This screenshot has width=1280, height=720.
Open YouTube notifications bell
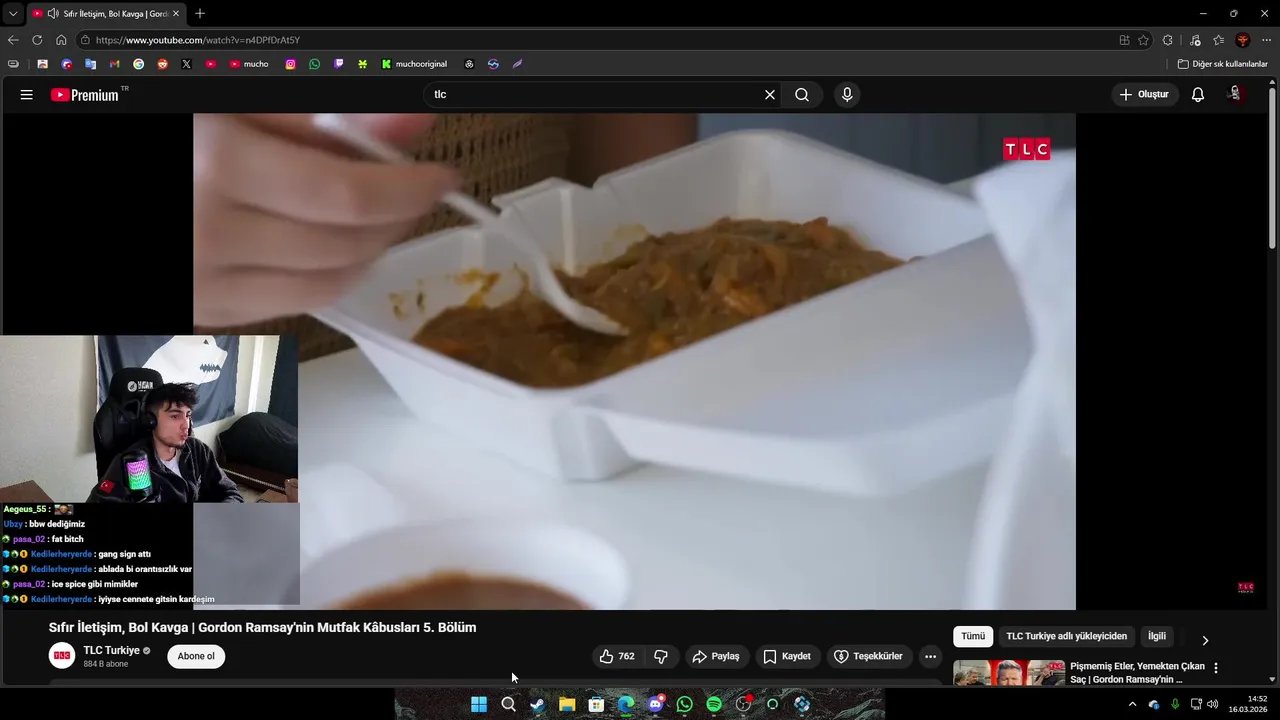[x=1198, y=94]
